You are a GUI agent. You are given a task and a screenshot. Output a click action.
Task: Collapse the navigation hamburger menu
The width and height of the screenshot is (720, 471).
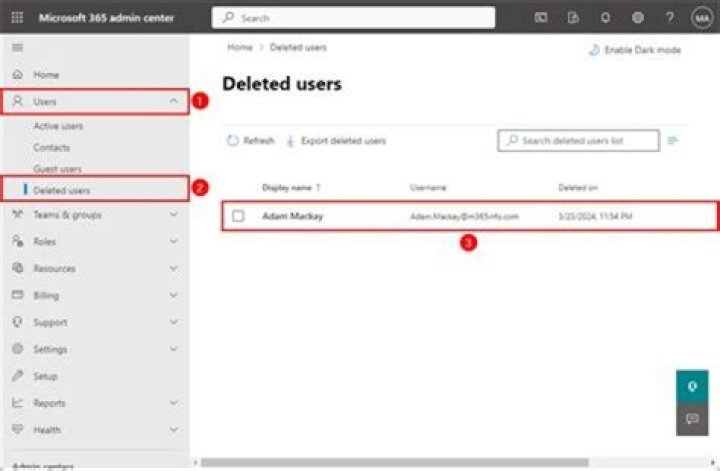[17, 47]
